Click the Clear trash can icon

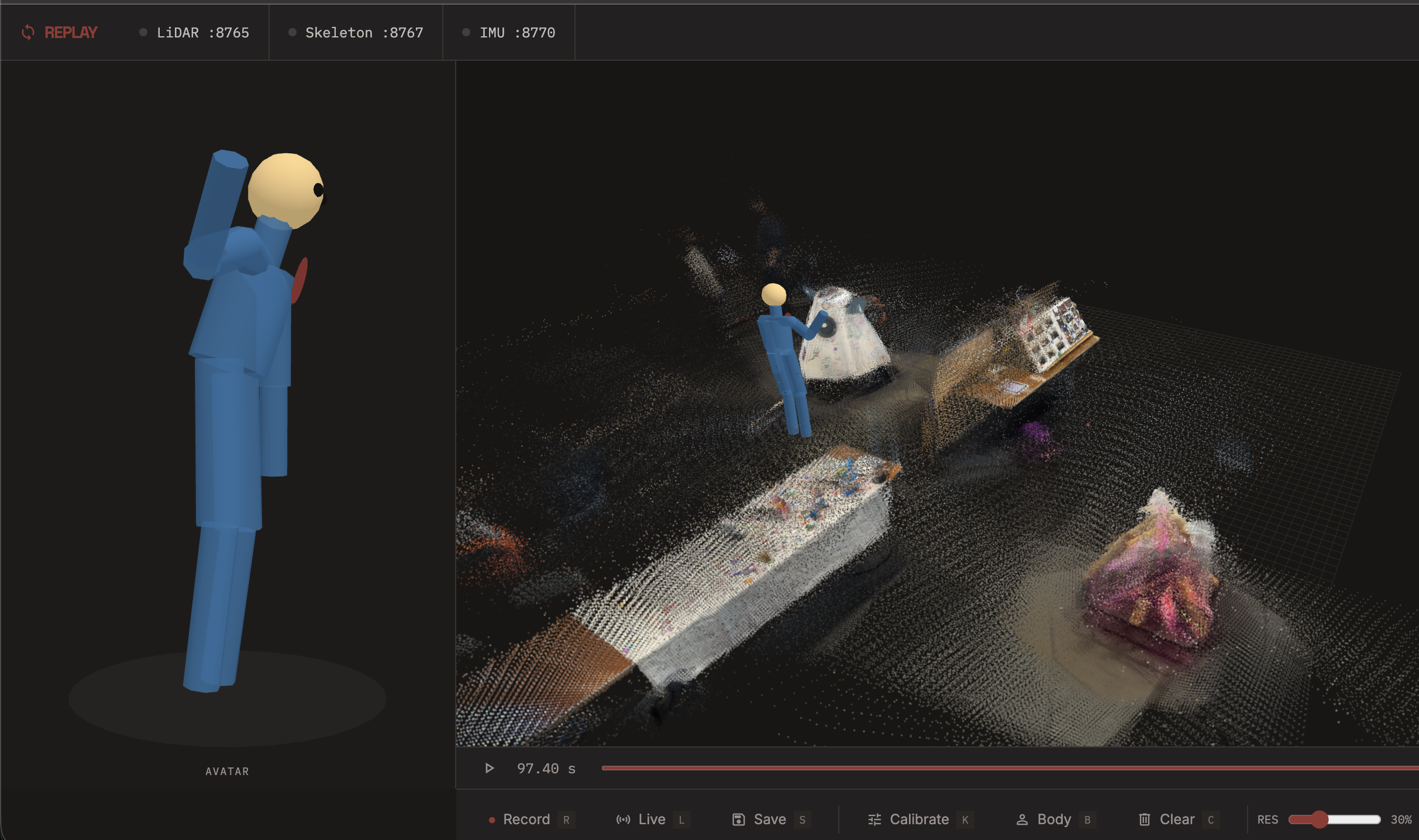coord(1145,820)
